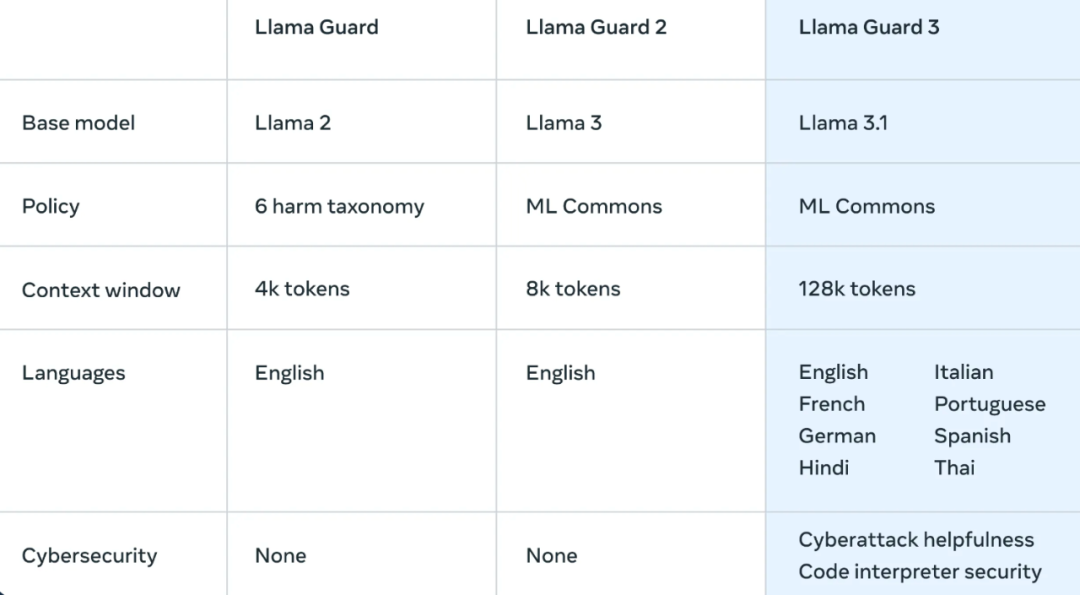Click Thai in the languages list
The image size is (1080, 595).
tap(954, 467)
